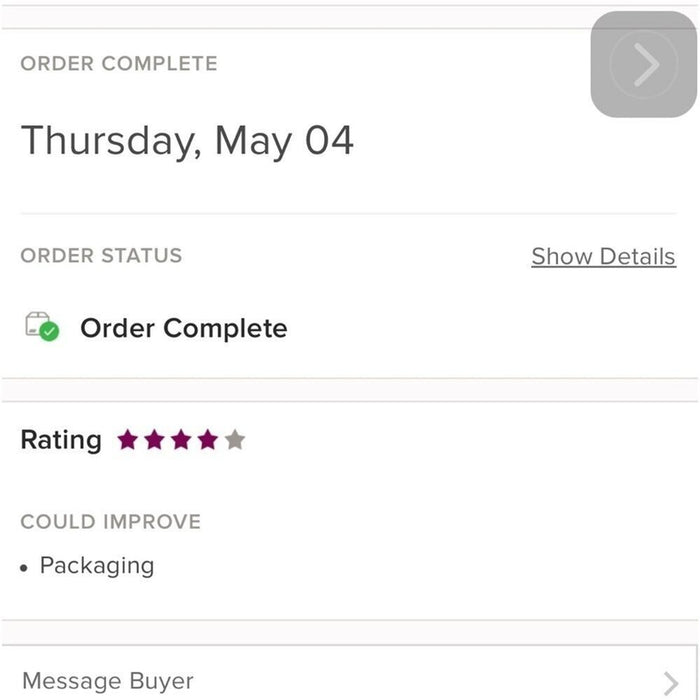Click the gray package box status icon

(x=36, y=324)
